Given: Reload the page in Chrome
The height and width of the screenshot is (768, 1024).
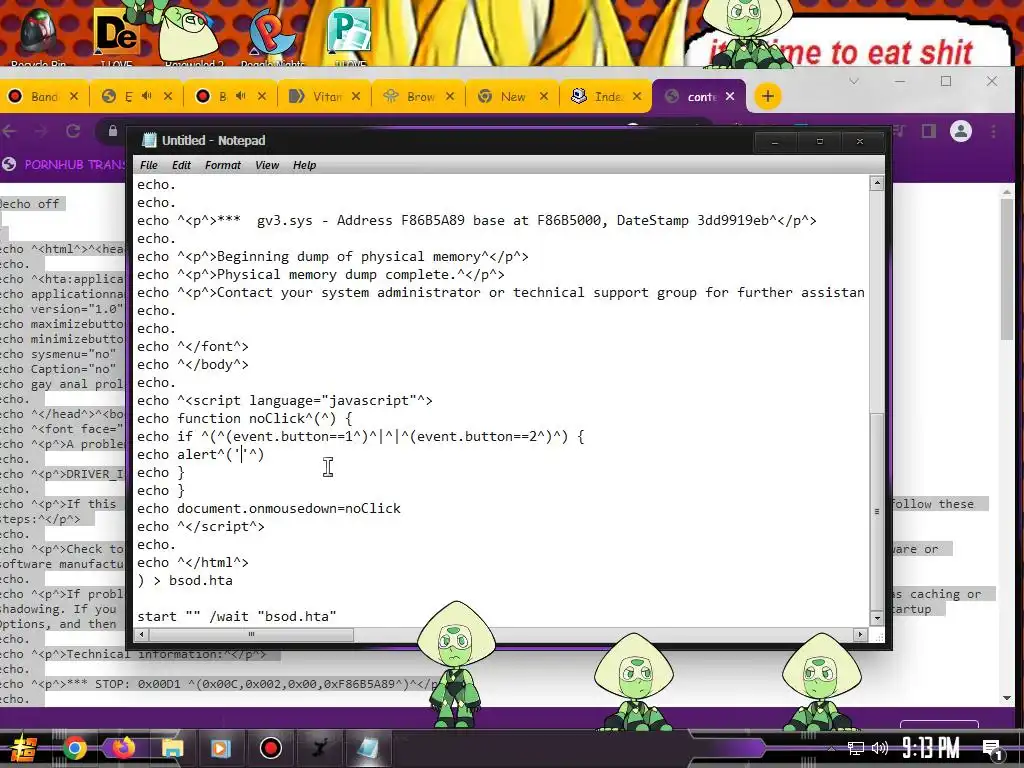Looking at the screenshot, I should tap(72, 131).
